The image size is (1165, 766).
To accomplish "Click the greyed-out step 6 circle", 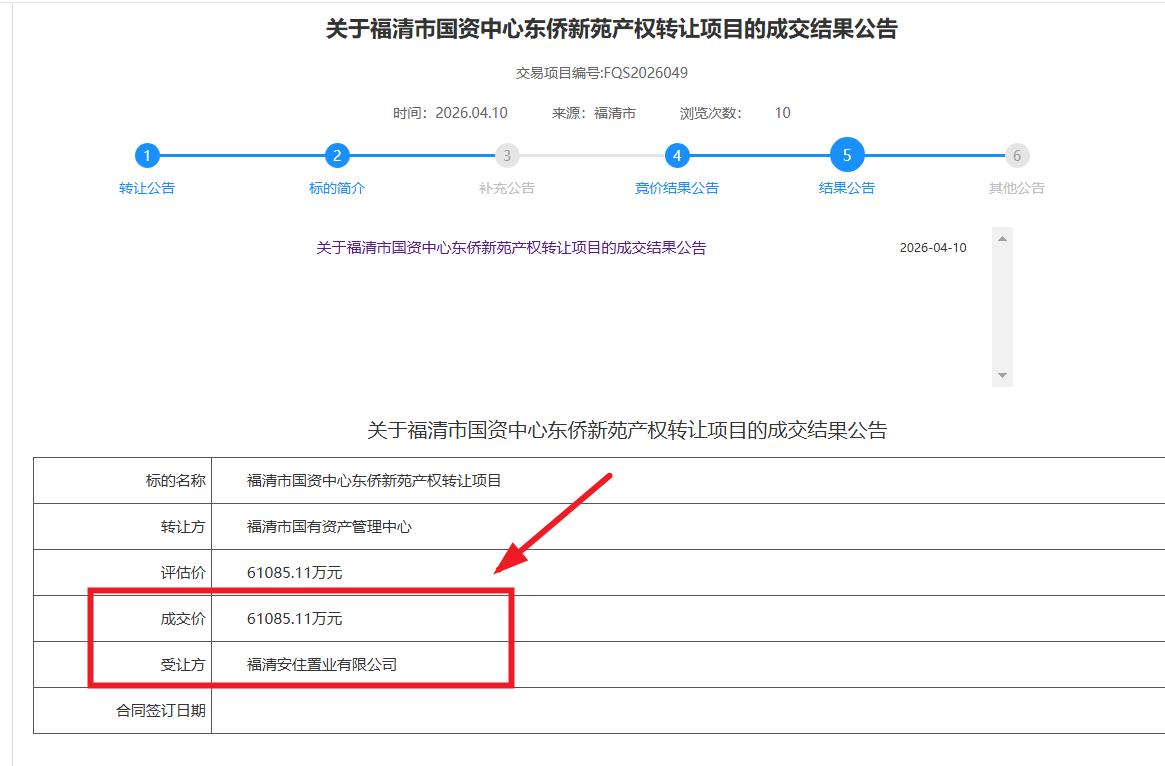I will (1017, 156).
